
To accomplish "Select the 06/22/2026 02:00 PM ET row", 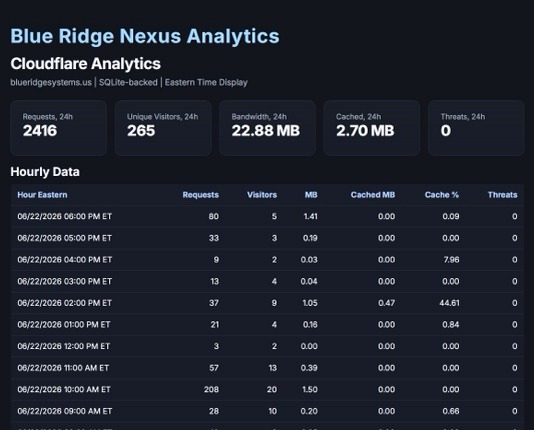I will [x=267, y=303].
